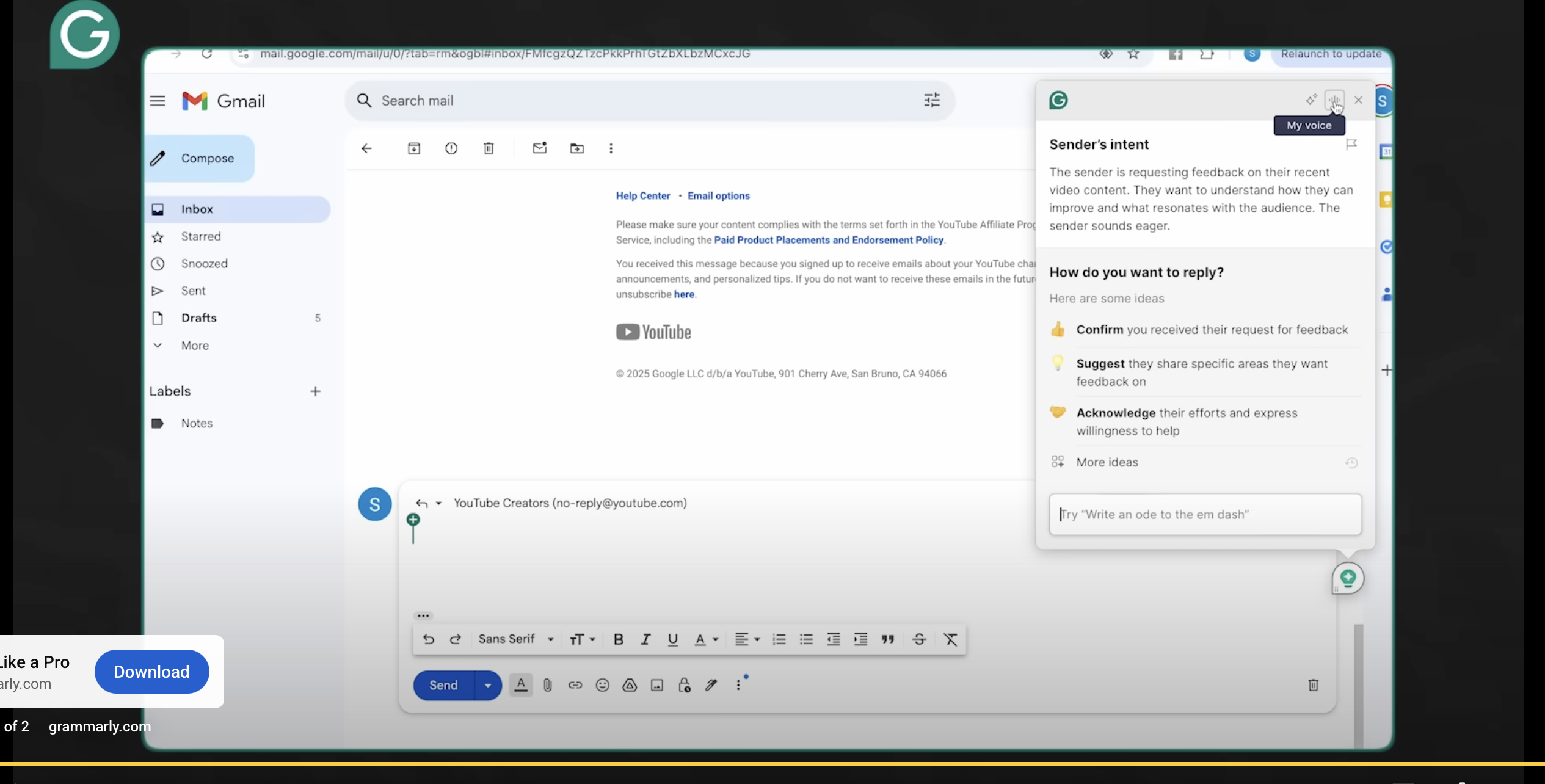
Task: Click the Attach files paperclip icon
Action: click(548, 685)
